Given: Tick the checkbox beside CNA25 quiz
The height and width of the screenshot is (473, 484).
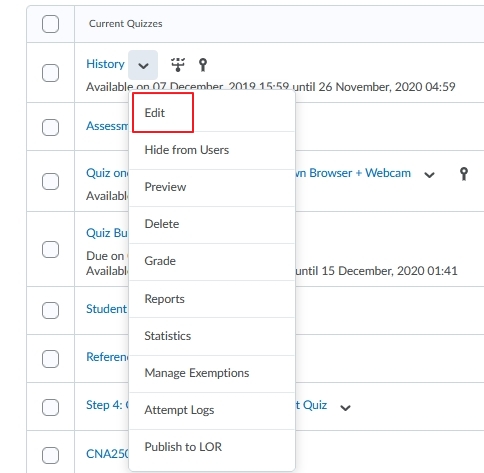Looking at the screenshot, I should pos(51,455).
